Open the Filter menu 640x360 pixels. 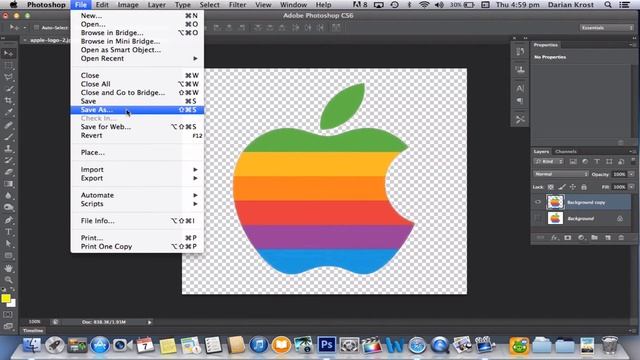click(238, 5)
